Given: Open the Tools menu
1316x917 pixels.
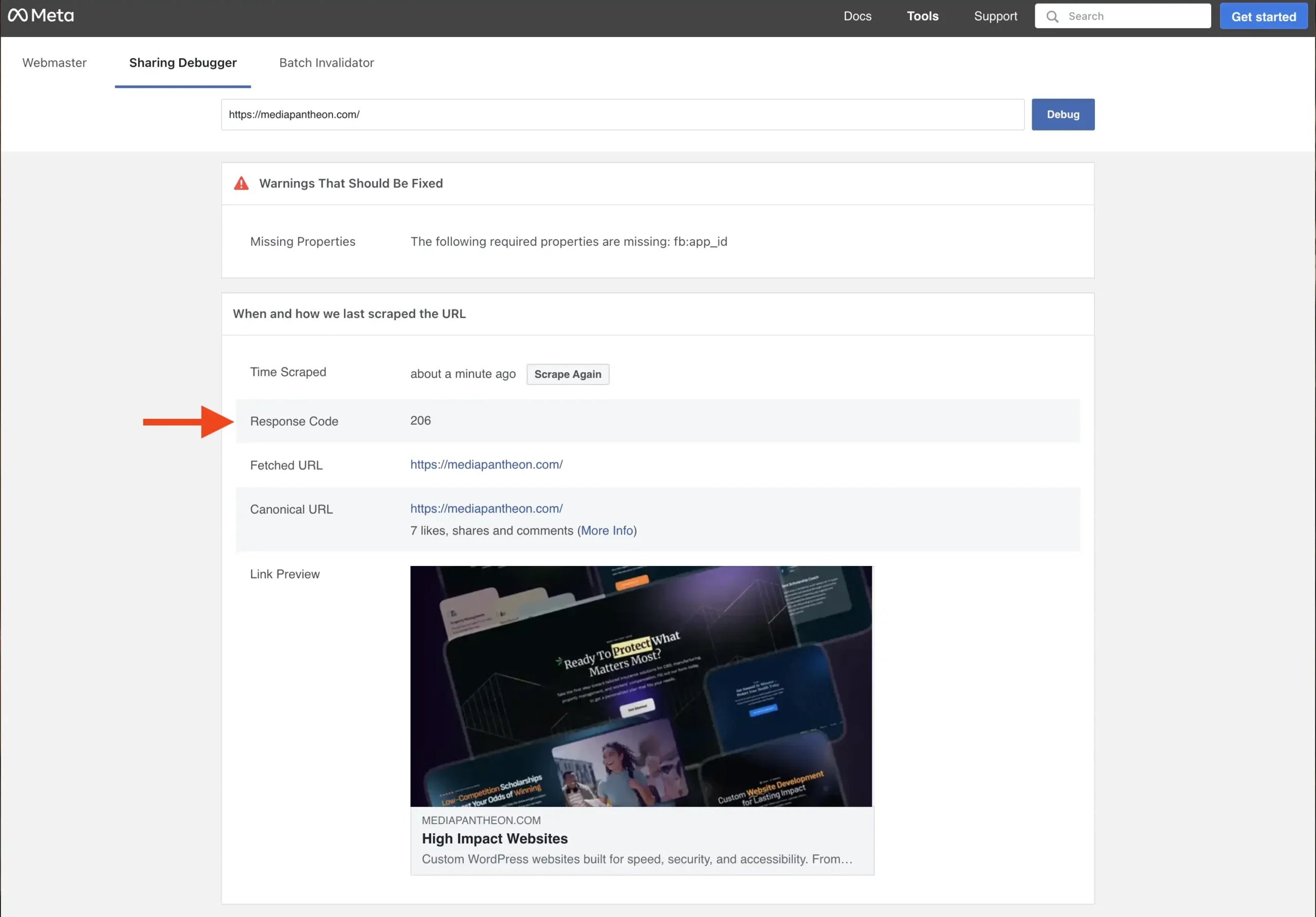Looking at the screenshot, I should coord(922,16).
